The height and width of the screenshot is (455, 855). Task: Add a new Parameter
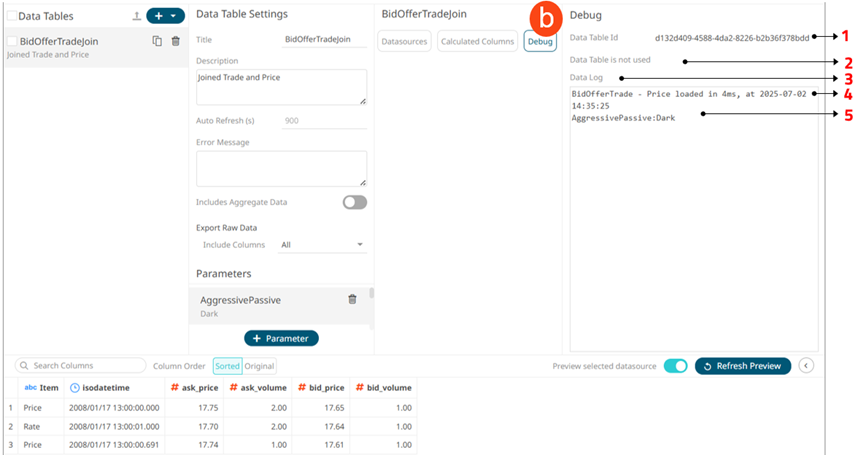(x=281, y=338)
